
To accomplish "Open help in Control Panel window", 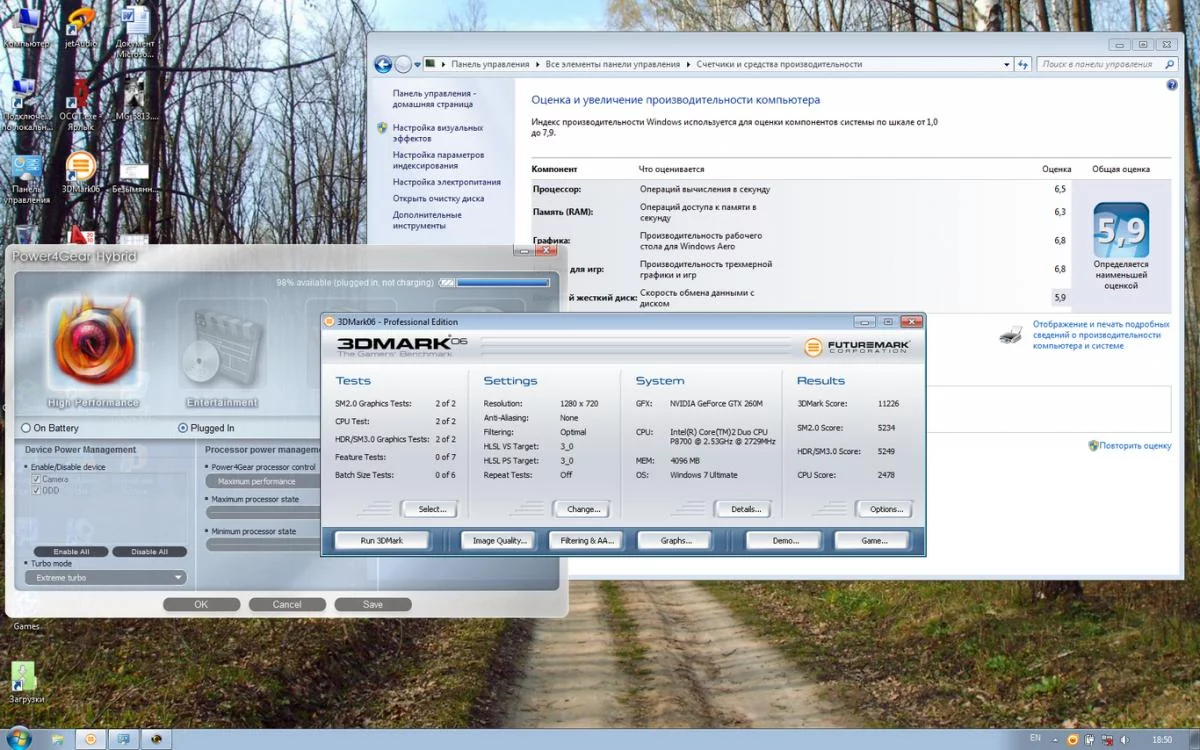I will point(1172,86).
